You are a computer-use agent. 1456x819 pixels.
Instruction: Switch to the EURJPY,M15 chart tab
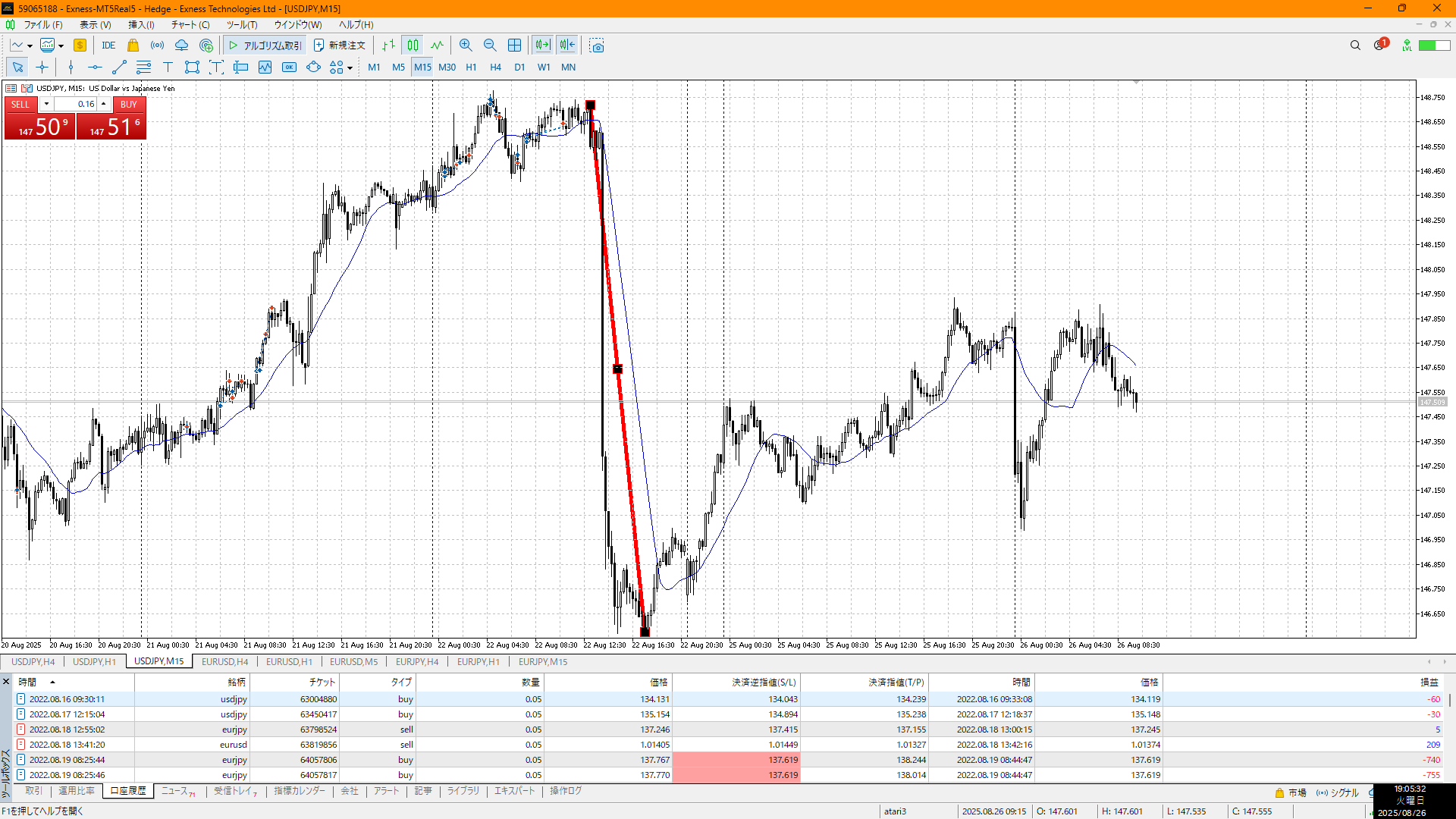[543, 662]
